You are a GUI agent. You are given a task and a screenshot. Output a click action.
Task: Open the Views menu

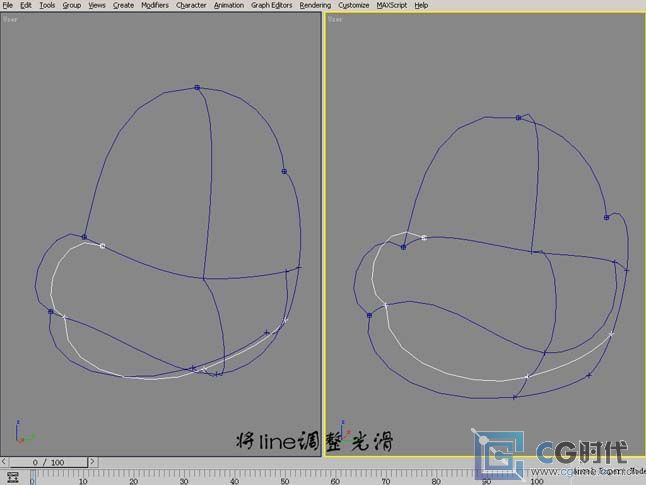pyautogui.click(x=97, y=5)
